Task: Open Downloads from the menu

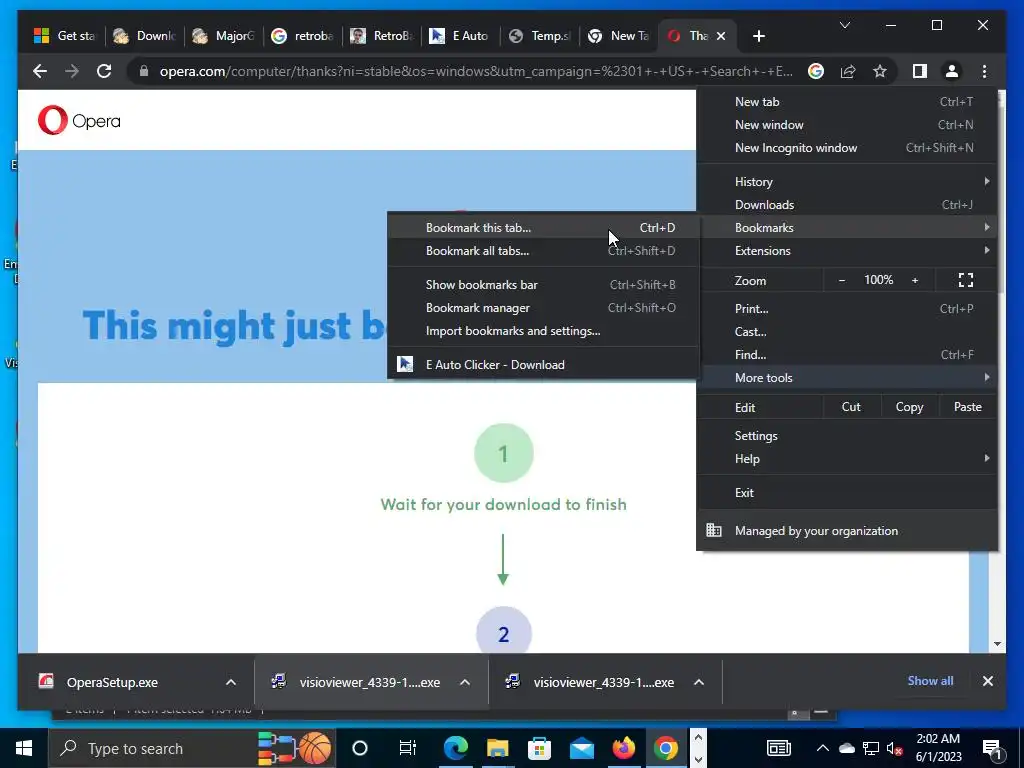Action: (847, 204)
